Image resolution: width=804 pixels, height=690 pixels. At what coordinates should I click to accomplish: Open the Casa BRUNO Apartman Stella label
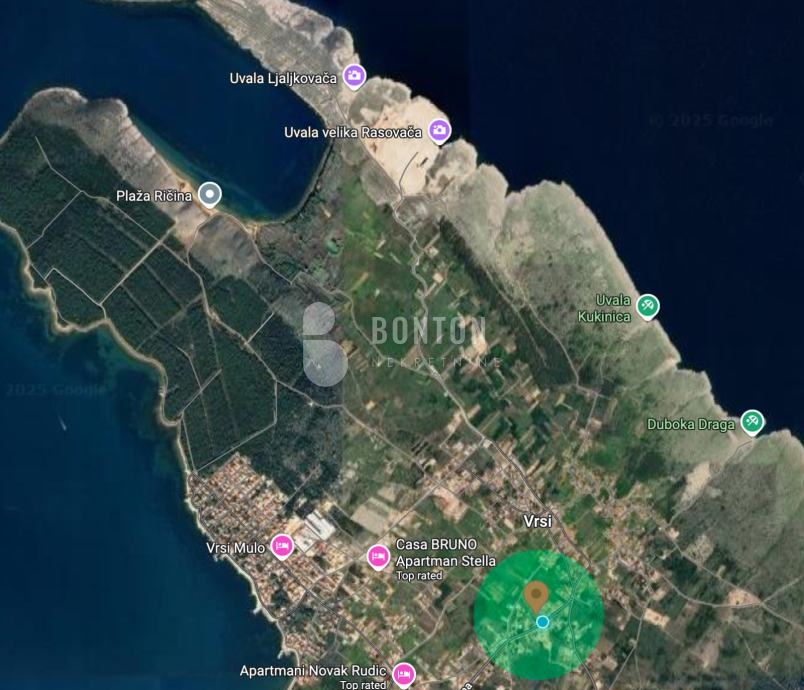click(x=446, y=553)
